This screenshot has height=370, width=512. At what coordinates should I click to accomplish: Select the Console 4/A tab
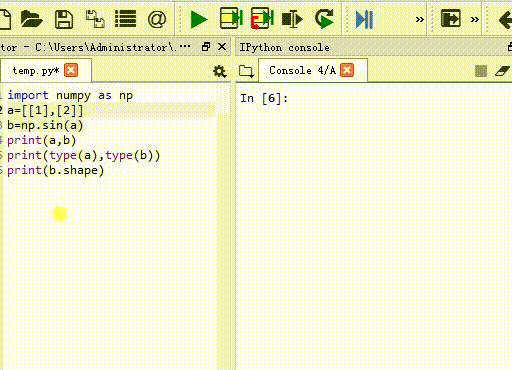point(313,70)
